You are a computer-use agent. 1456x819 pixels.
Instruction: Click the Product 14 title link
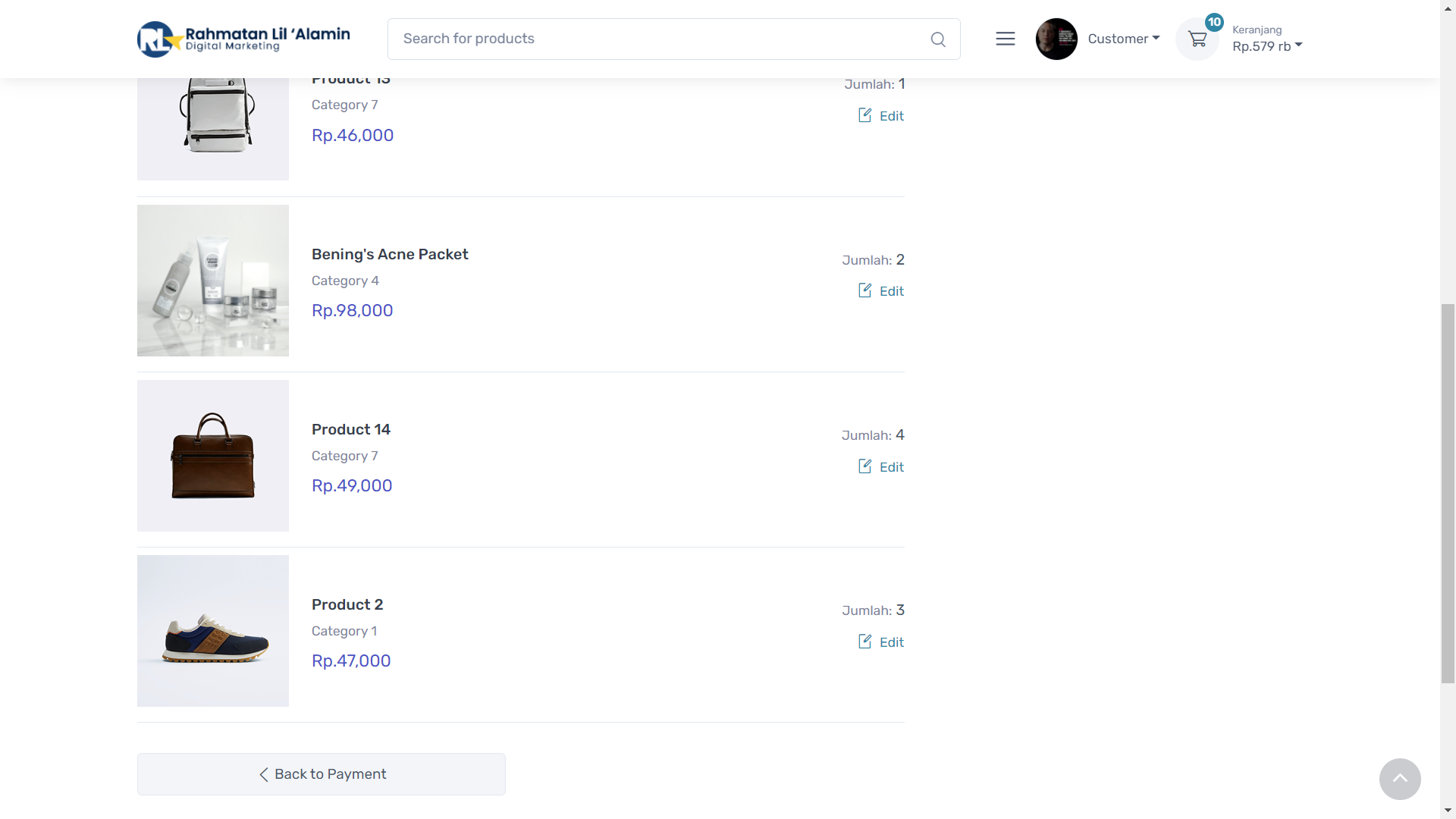click(x=351, y=429)
